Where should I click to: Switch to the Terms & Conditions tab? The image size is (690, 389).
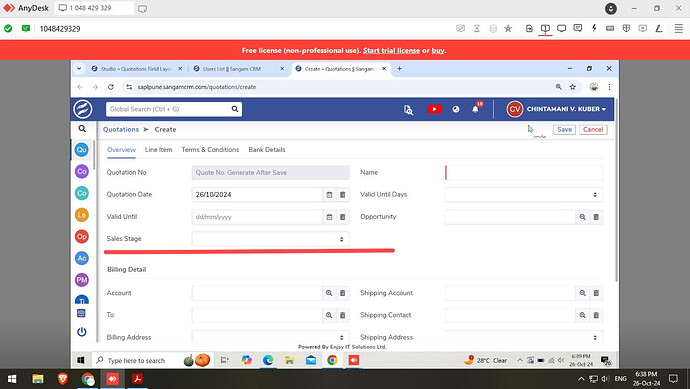[x=210, y=150]
